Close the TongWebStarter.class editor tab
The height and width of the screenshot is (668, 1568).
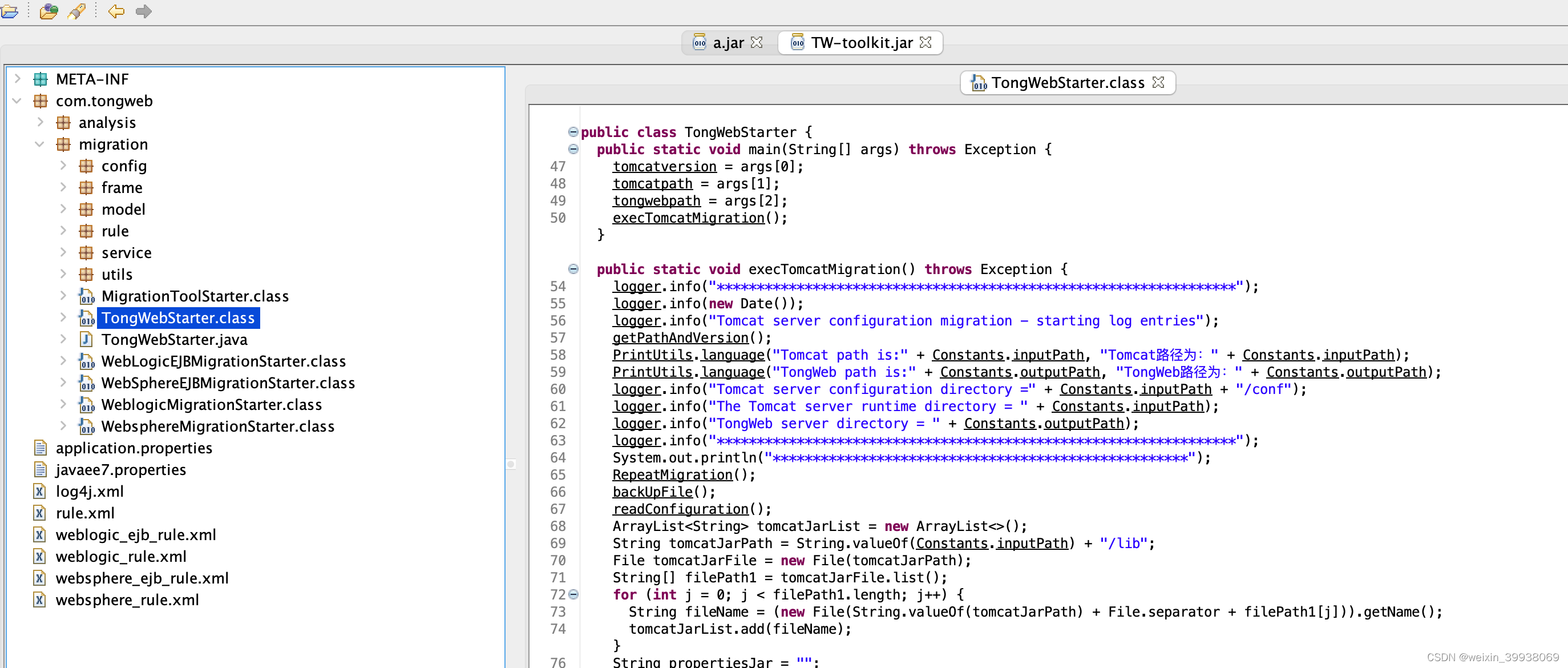tap(1158, 82)
